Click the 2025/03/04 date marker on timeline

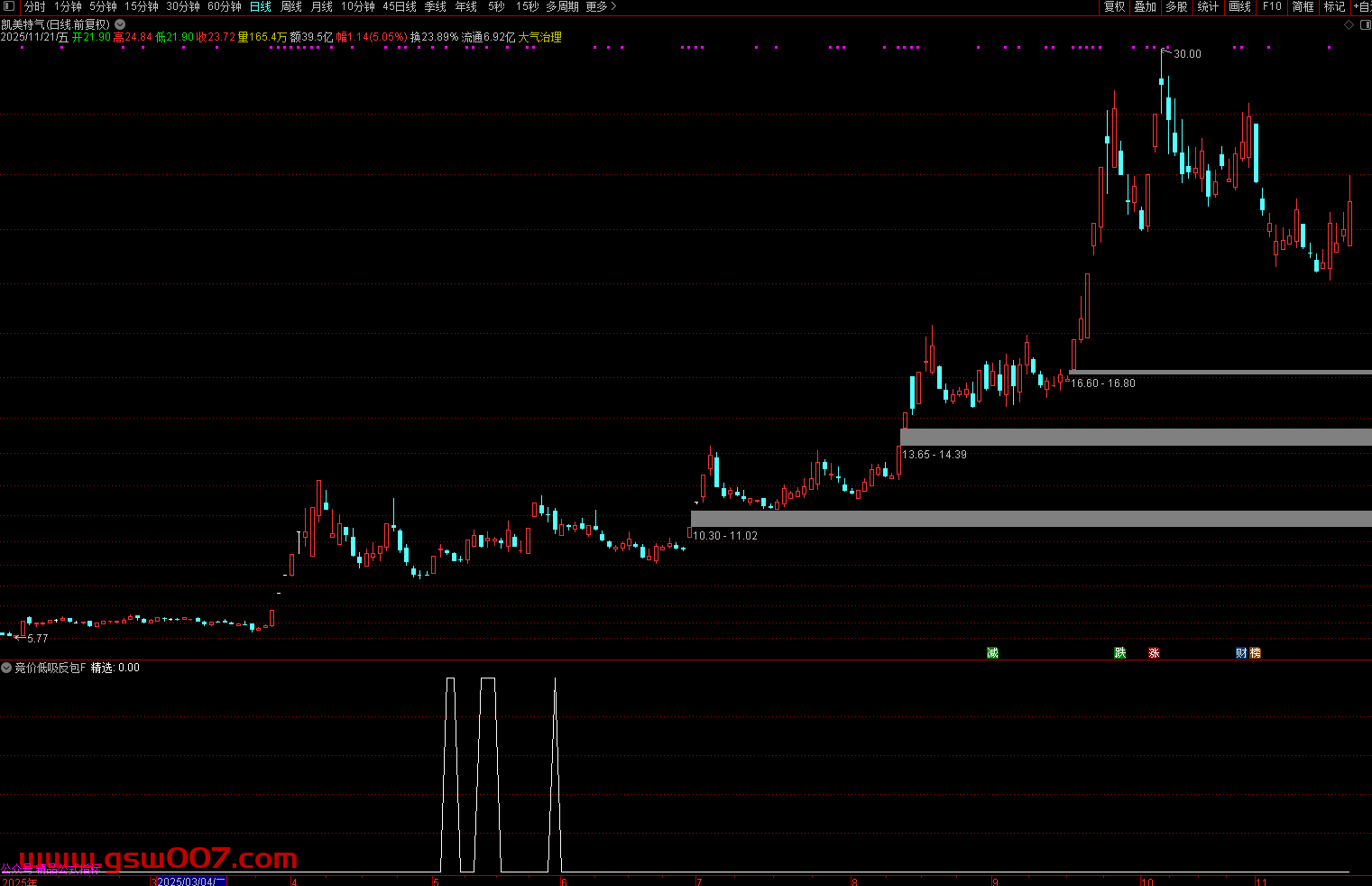coord(191,881)
